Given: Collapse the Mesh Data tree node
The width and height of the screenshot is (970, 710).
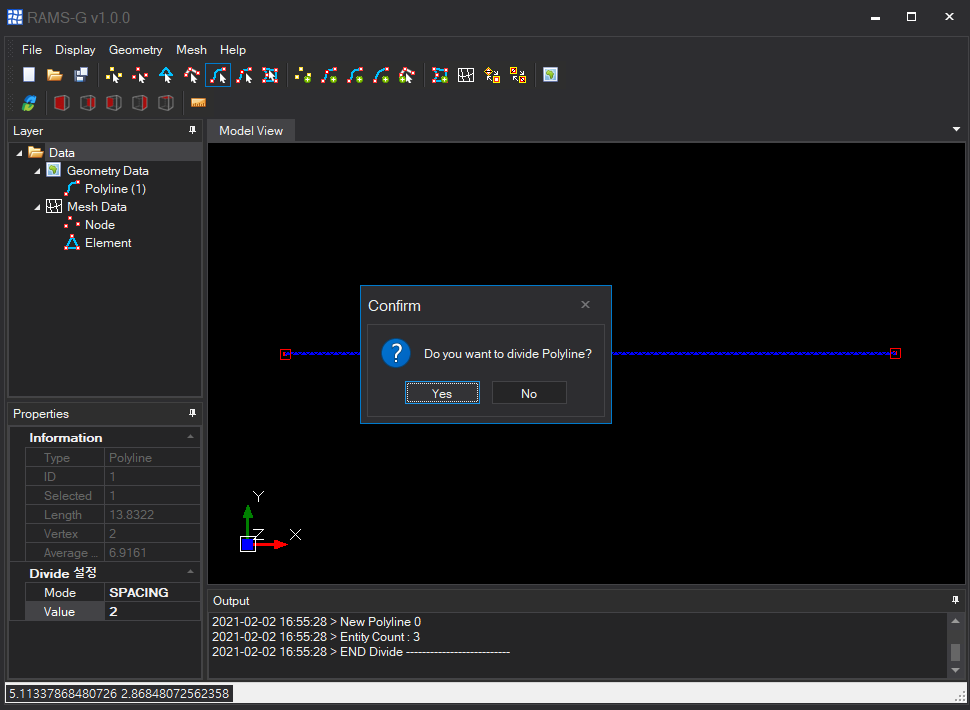Looking at the screenshot, I should pyautogui.click(x=37, y=207).
